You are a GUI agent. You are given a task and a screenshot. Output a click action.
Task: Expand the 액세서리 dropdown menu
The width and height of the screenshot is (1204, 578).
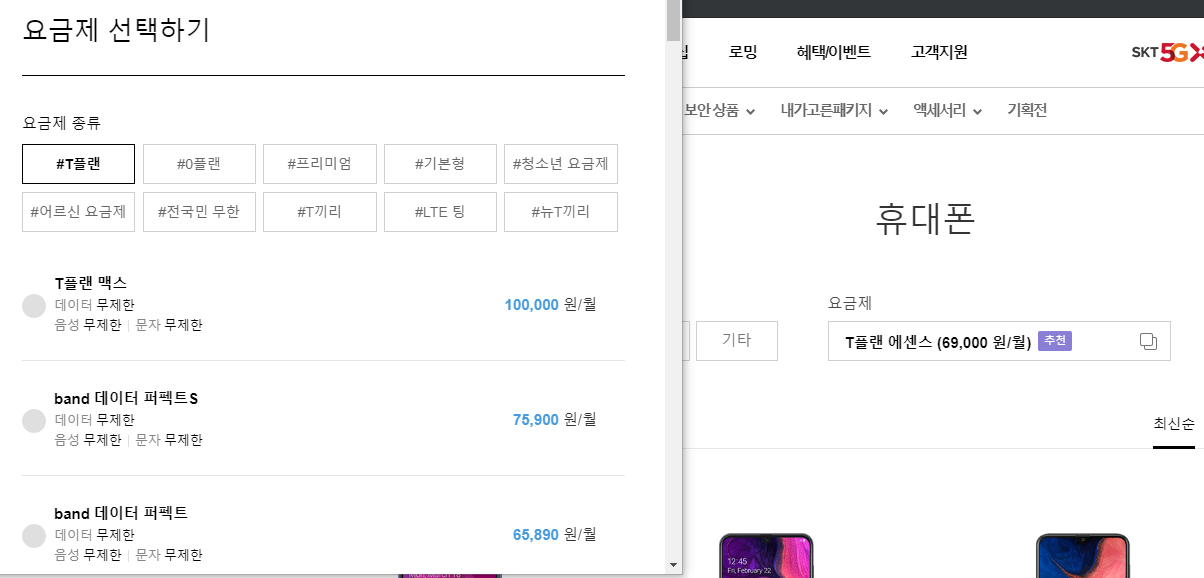point(947,111)
